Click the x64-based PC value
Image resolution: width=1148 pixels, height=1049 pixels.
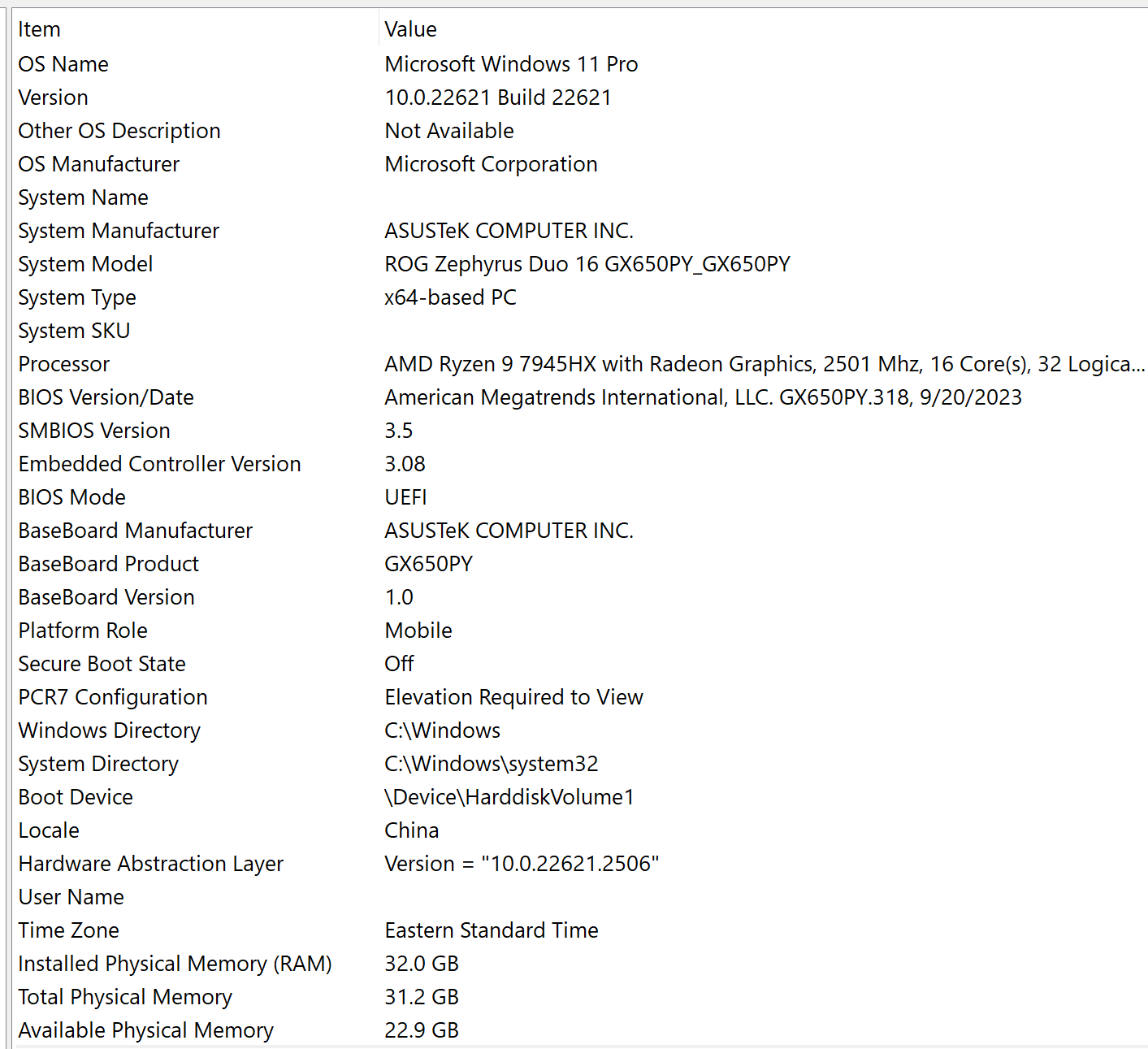click(x=450, y=297)
